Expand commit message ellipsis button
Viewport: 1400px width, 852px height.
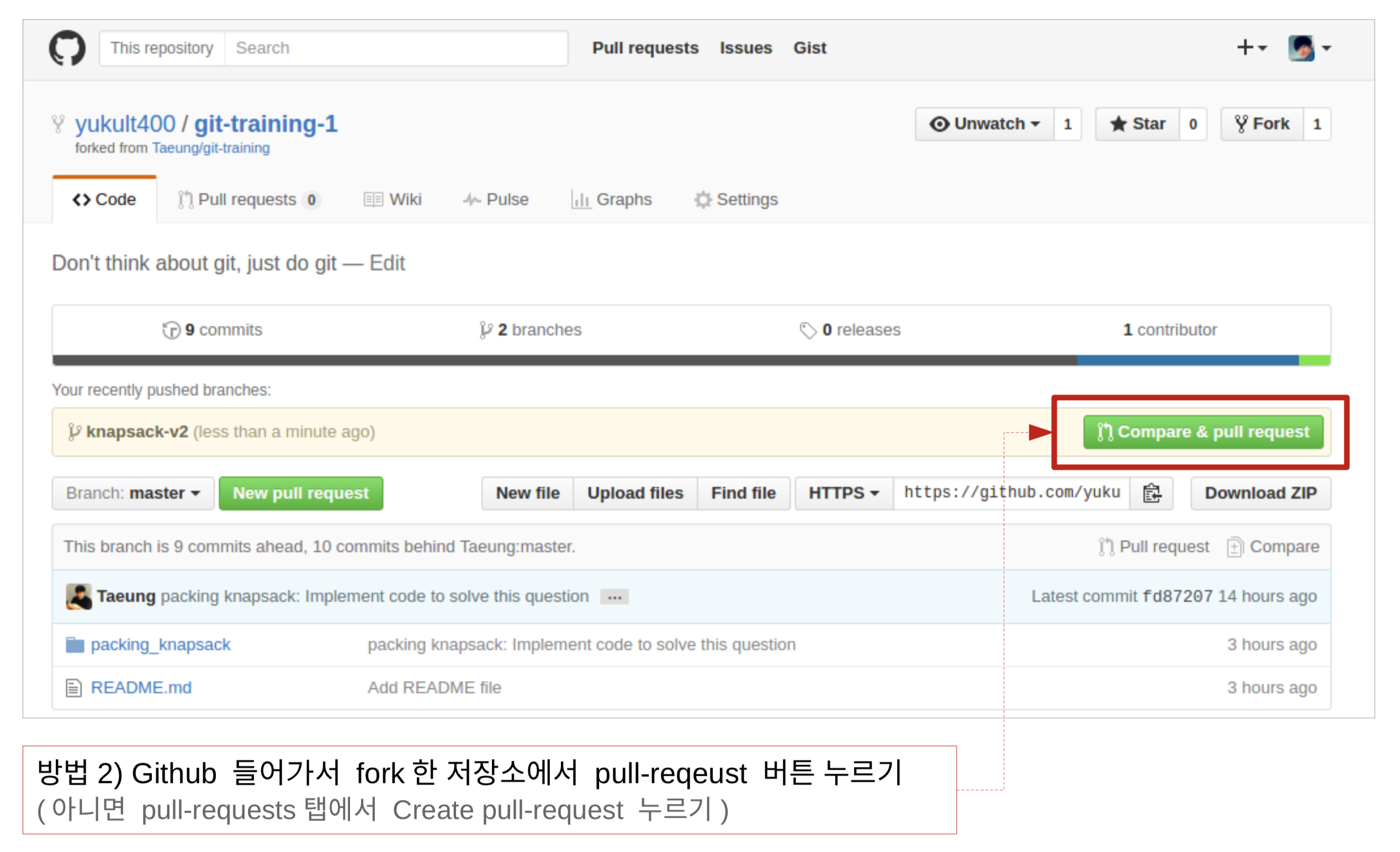pos(614,597)
